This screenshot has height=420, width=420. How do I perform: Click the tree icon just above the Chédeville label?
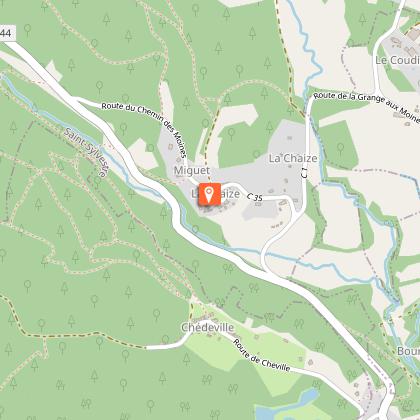(x=219, y=303)
